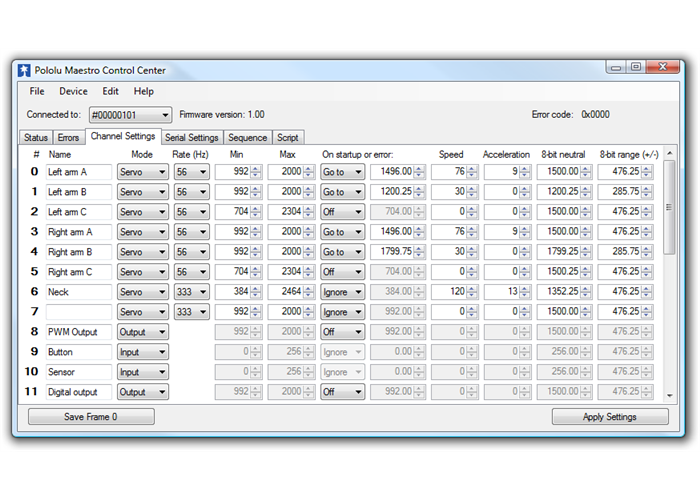Open the Device menu
Viewport: 700px width, 500px height.
73,91
